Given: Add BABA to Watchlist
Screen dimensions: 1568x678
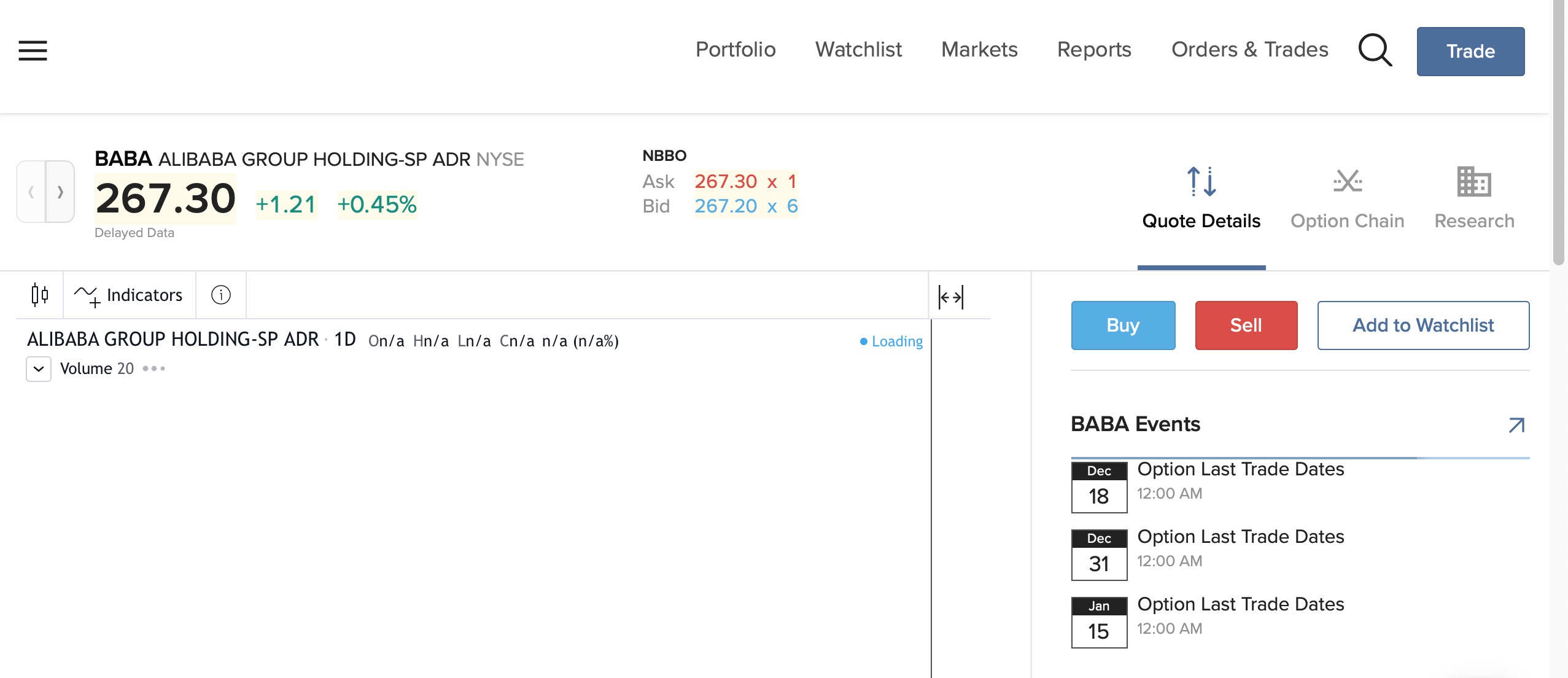Looking at the screenshot, I should coord(1423,325).
